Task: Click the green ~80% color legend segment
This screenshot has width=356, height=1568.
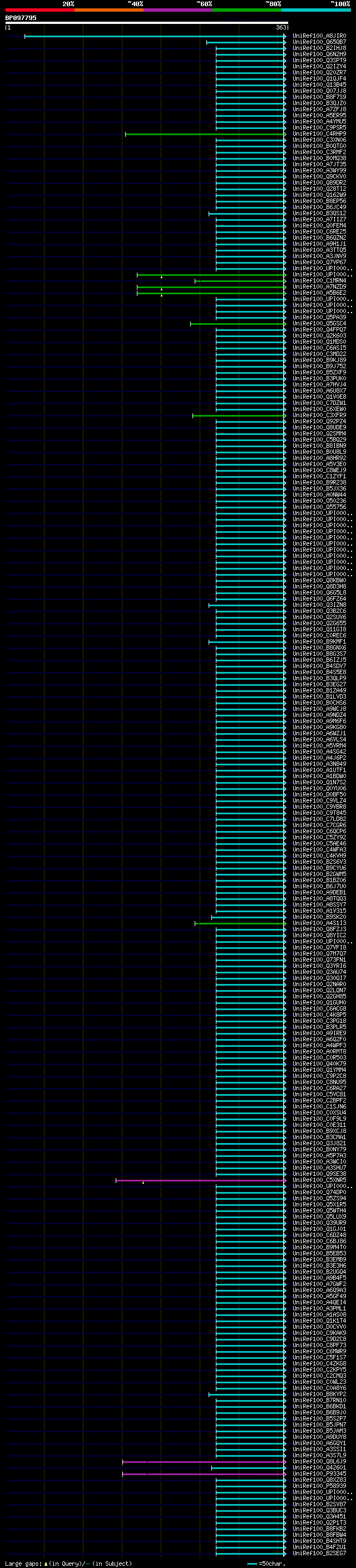Action: point(247,11)
